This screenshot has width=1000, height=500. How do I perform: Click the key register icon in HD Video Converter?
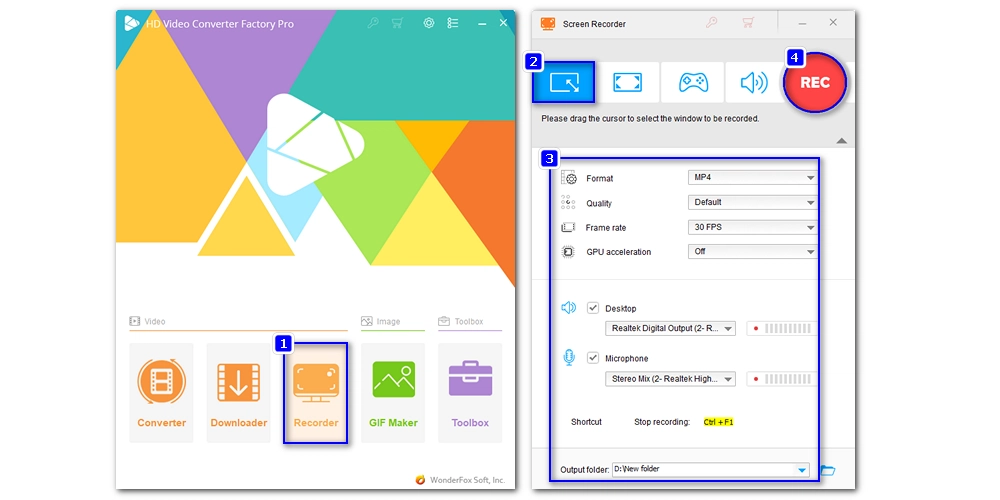tap(373, 23)
